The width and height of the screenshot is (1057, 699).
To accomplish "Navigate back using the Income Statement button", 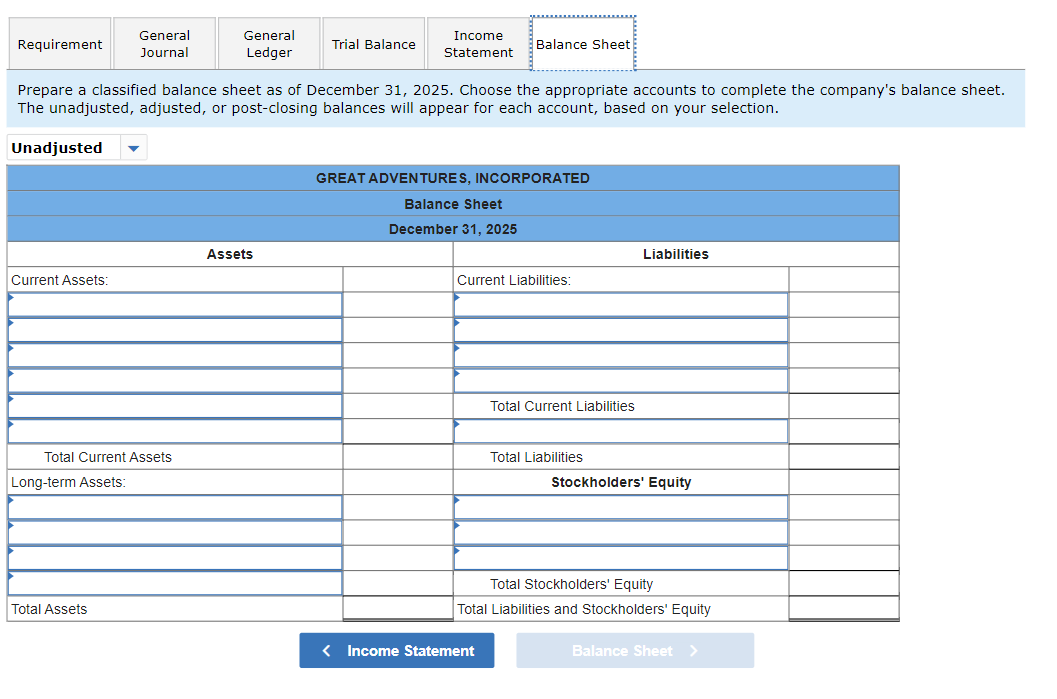I will click(x=397, y=650).
